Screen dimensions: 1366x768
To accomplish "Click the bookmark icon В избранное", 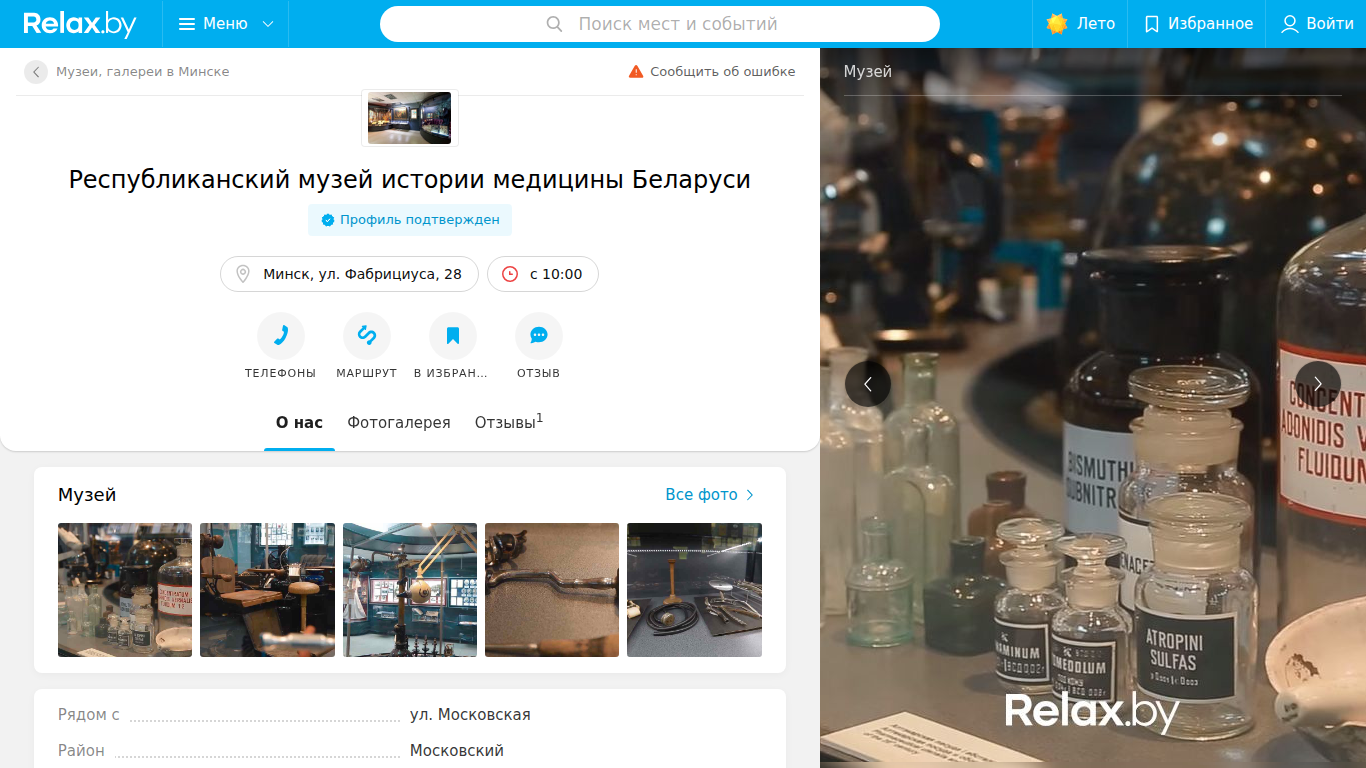I will coord(453,336).
